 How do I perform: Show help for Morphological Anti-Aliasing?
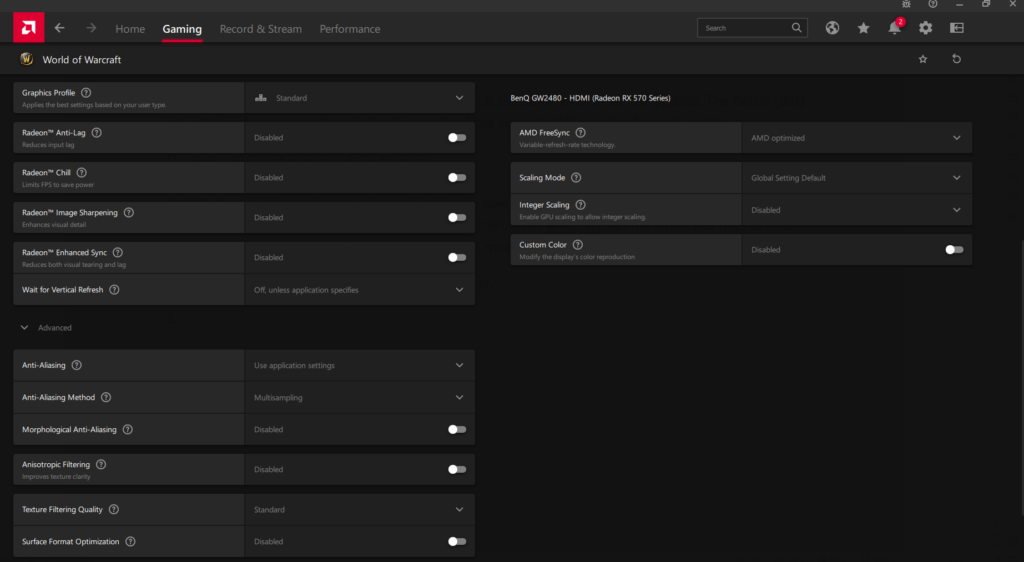tap(127, 429)
